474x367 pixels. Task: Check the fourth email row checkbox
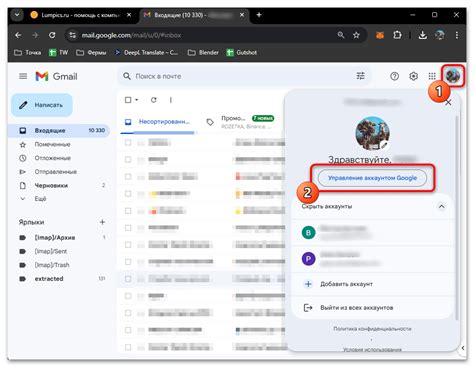pos(128,194)
